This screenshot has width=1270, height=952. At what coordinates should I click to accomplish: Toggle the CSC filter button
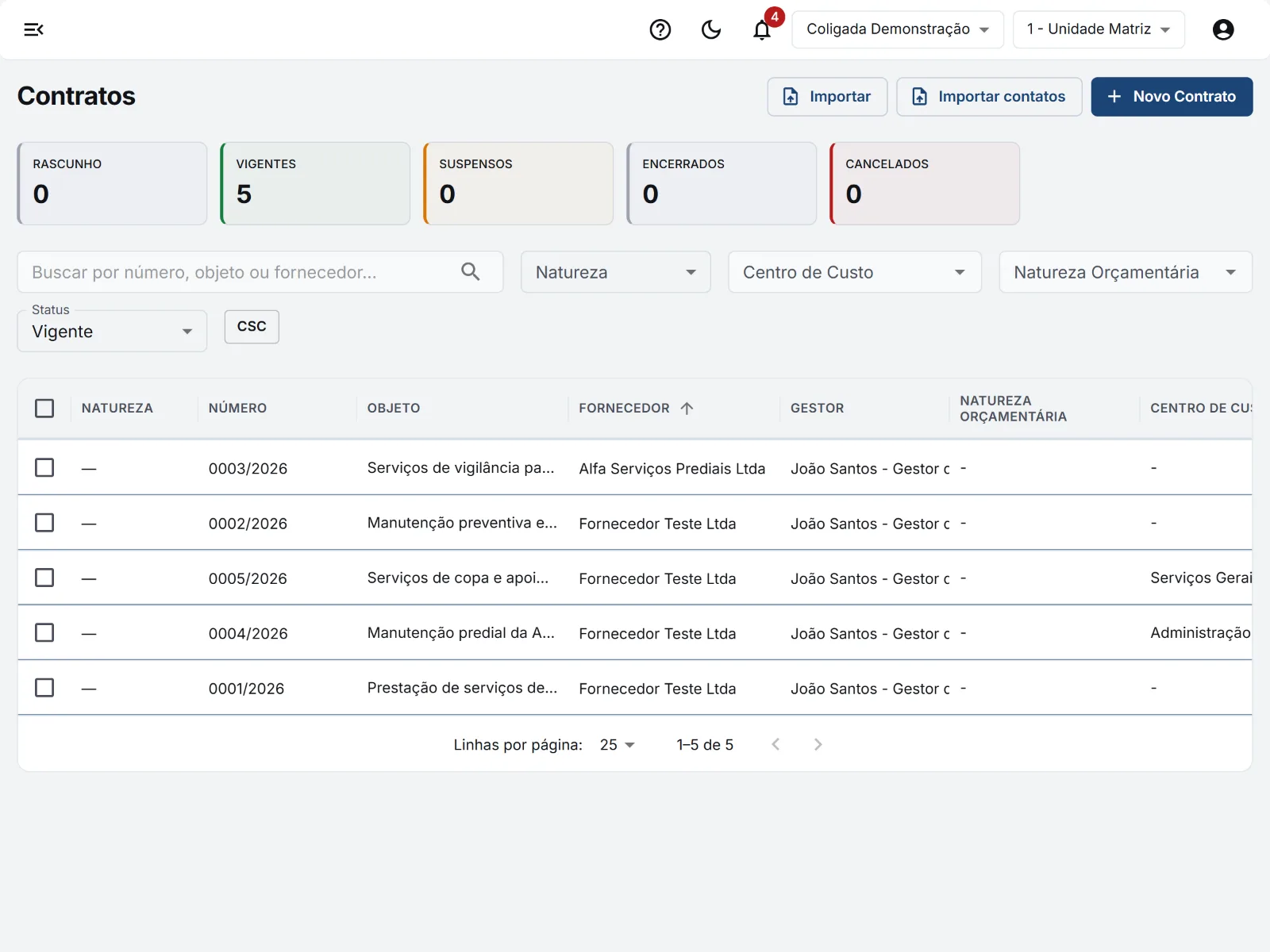coord(252,326)
